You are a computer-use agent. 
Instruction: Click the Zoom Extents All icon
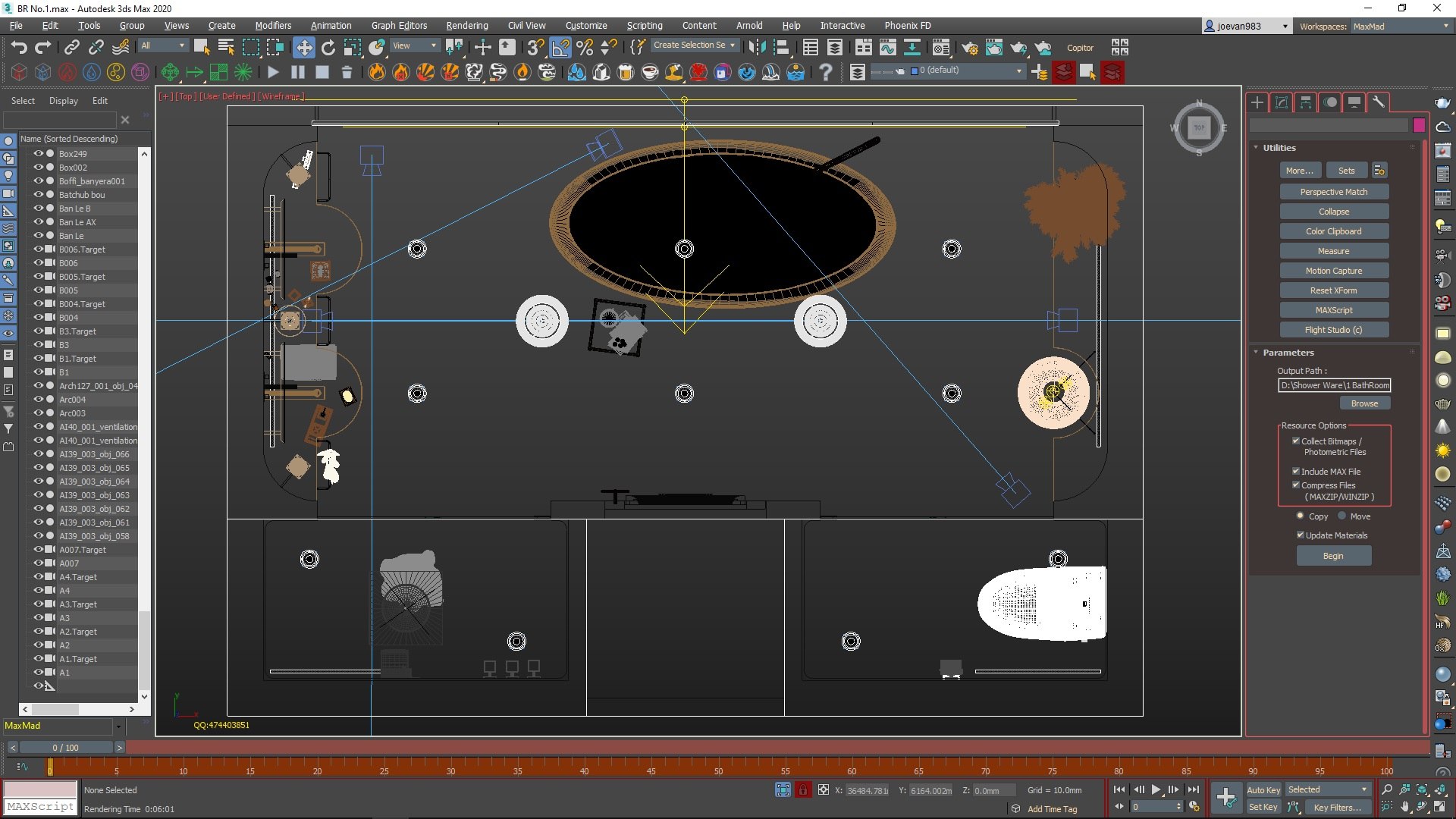(x=1439, y=790)
